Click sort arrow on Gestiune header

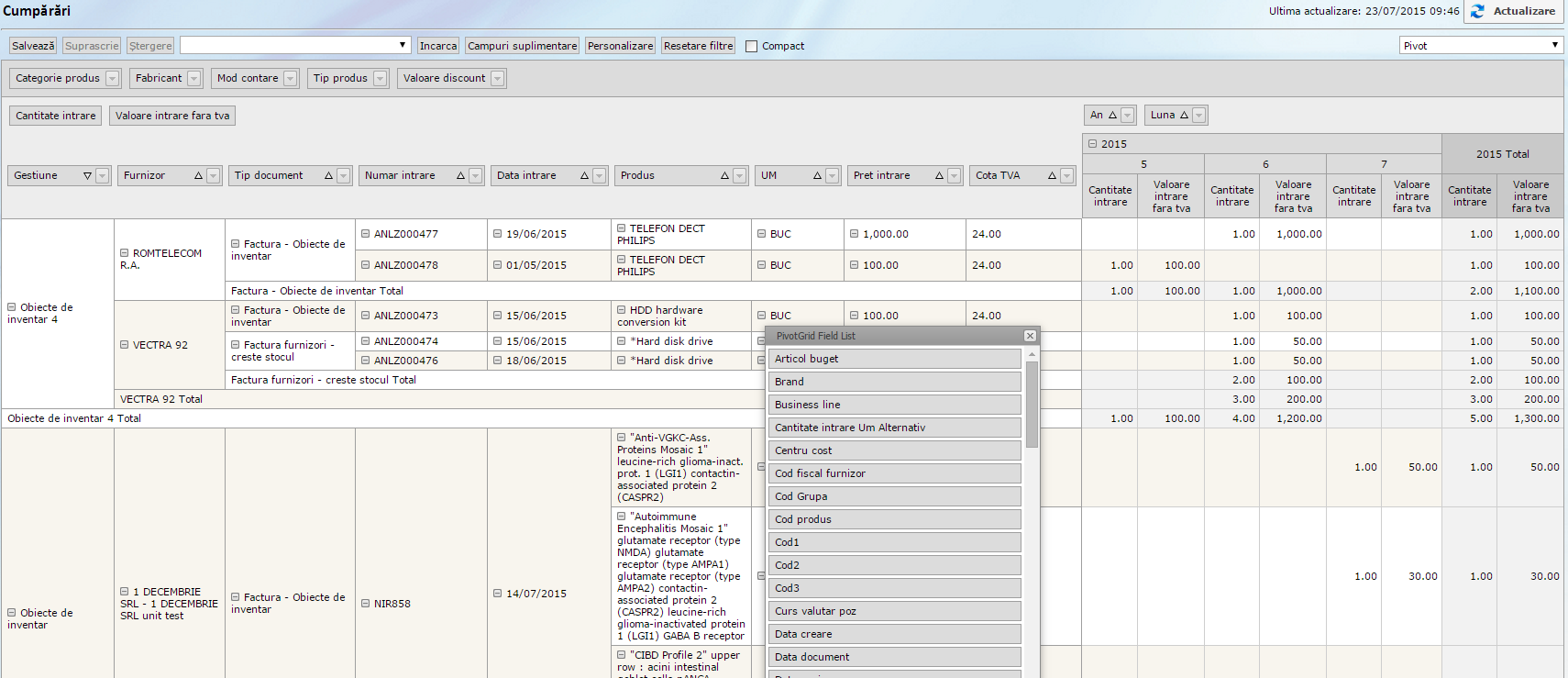pos(87,176)
